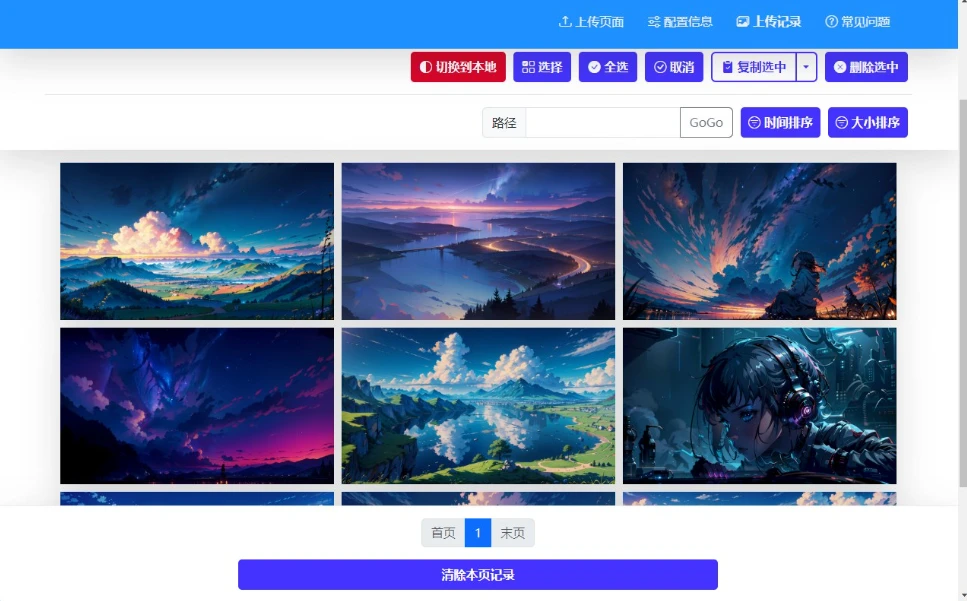Open the headphone girl anime thumbnail
967x601 pixels.
[x=759, y=406]
